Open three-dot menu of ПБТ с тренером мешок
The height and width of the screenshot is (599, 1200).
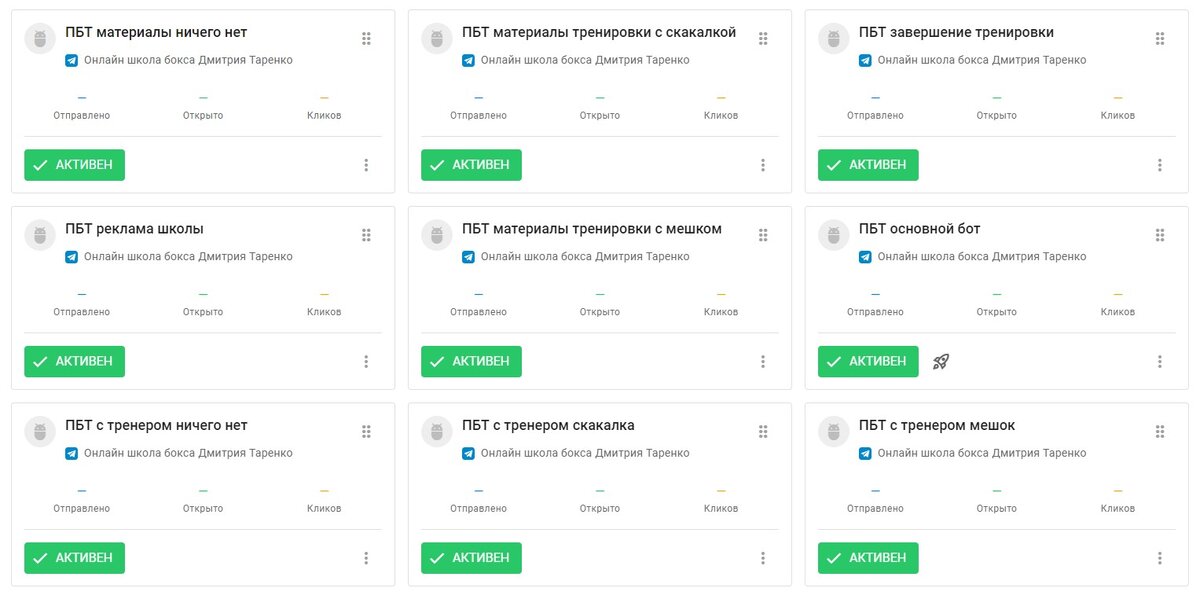(x=1160, y=558)
